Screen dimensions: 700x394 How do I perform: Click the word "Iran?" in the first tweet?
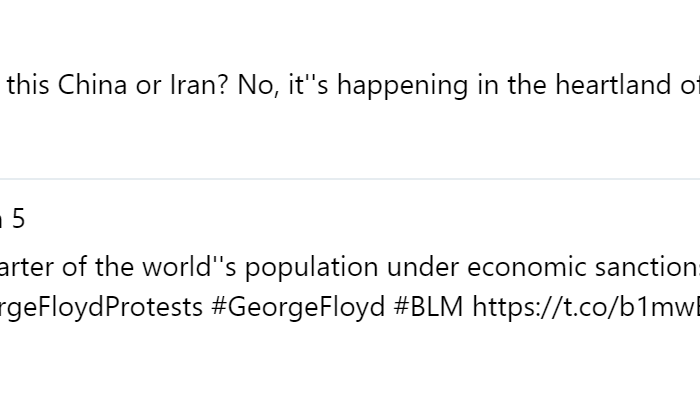(x=199, y=84)
